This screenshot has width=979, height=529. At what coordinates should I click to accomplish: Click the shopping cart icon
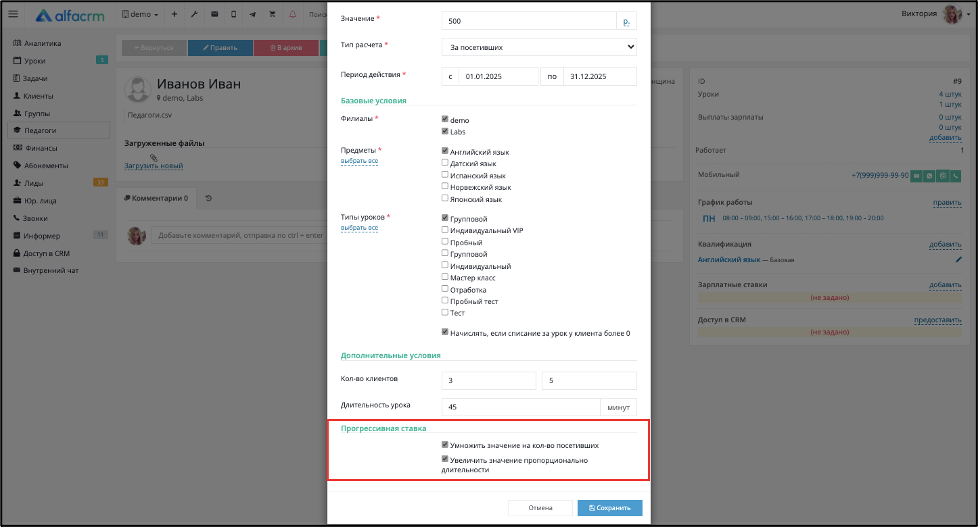[x=272, y=14]
